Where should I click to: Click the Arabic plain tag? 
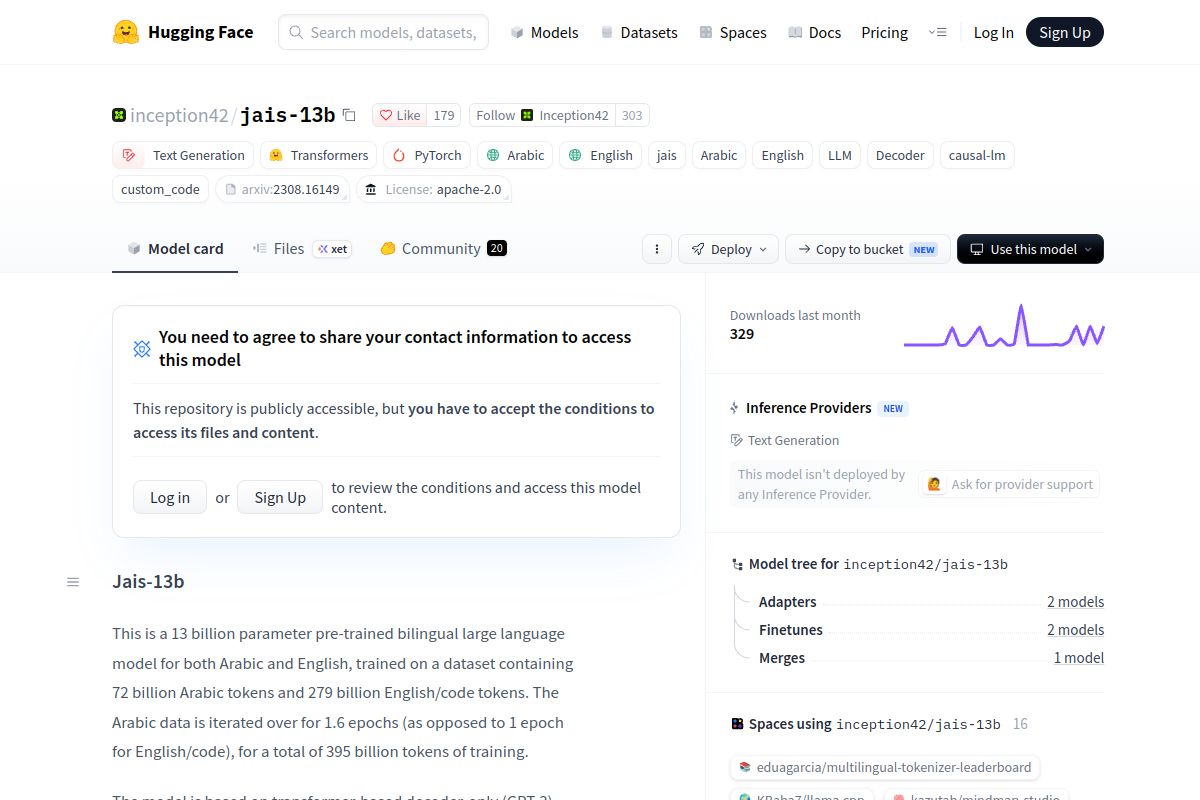[x=719, y=155]
